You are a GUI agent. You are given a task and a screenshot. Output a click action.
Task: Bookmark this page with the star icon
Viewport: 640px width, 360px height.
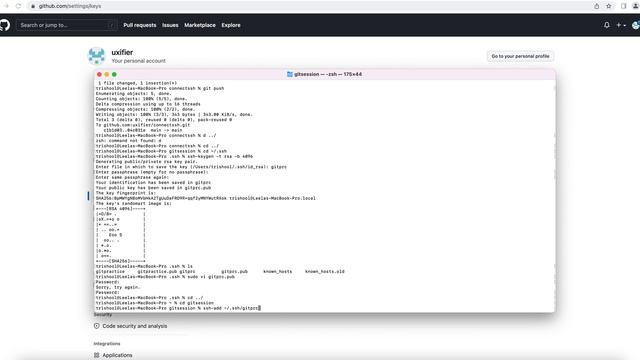pyautogui.click(x=609, y=6)
